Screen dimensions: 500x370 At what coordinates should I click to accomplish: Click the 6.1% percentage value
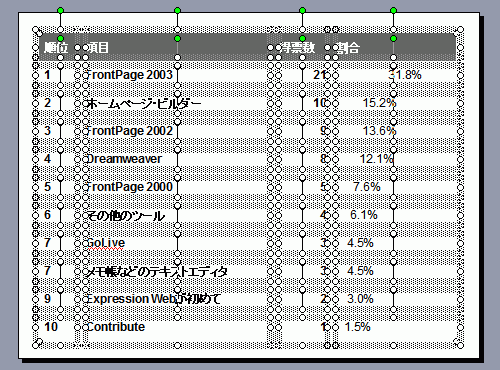pos(364,215)
